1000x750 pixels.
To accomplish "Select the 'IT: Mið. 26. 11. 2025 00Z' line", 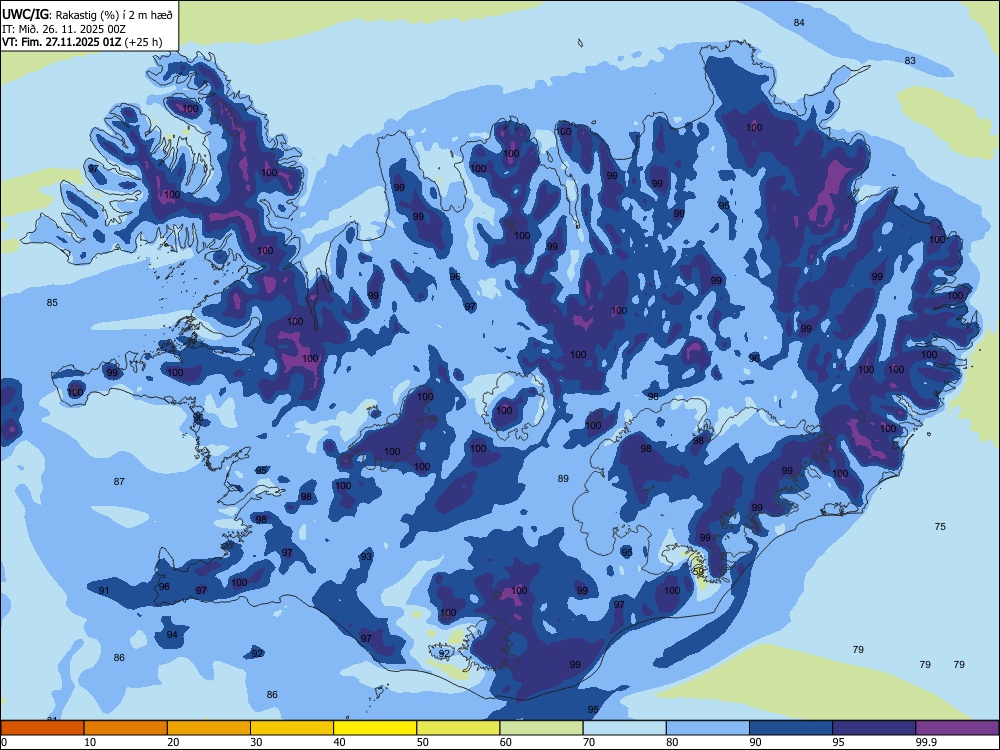I will point(64,29).
